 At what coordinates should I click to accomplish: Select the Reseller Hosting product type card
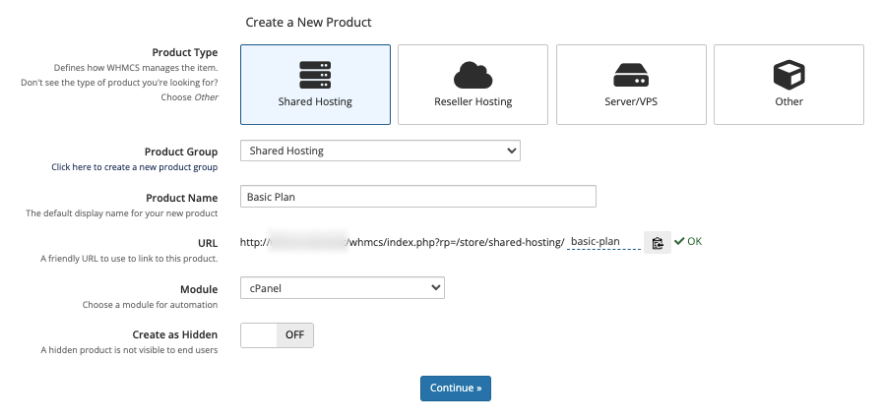click(x=473, y=84)
